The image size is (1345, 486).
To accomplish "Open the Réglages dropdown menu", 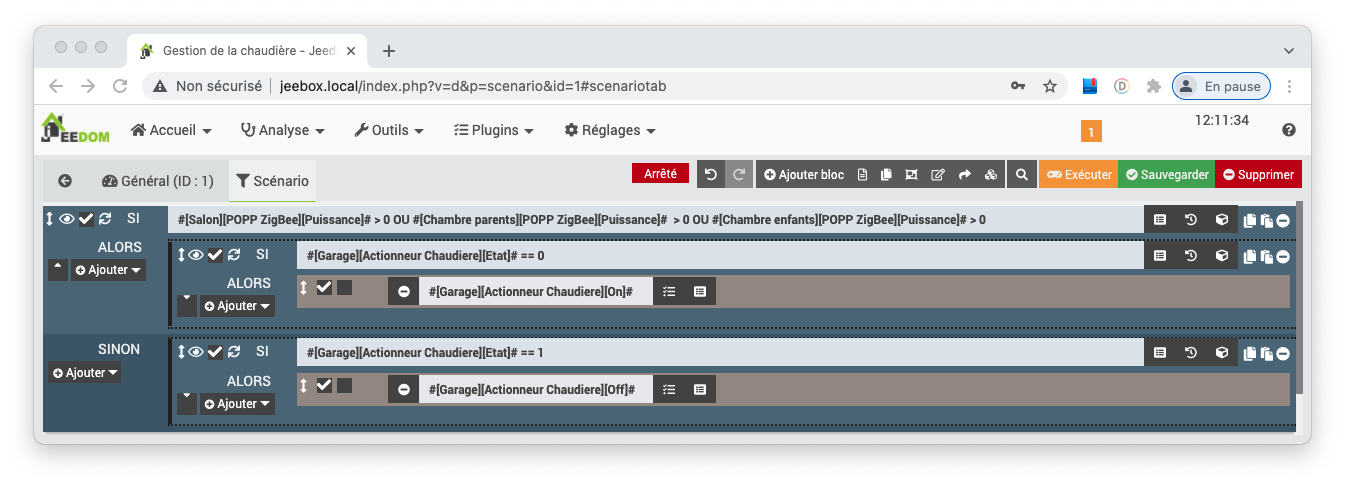I will click(610, 130).
